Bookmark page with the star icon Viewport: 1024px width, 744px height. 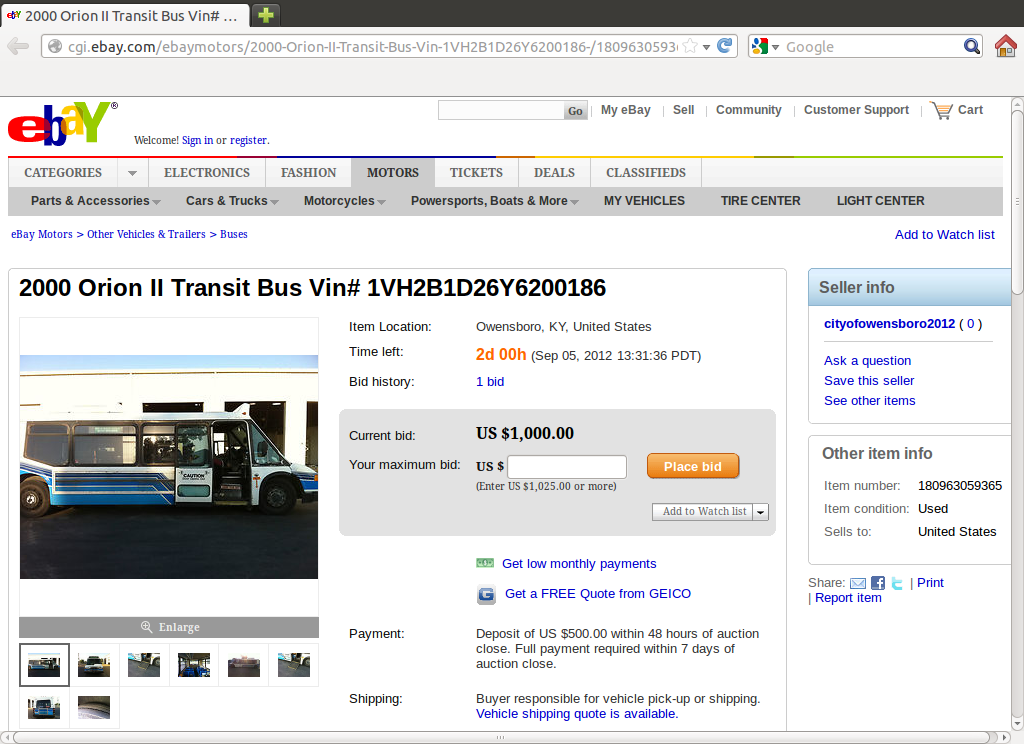(690, 46)
